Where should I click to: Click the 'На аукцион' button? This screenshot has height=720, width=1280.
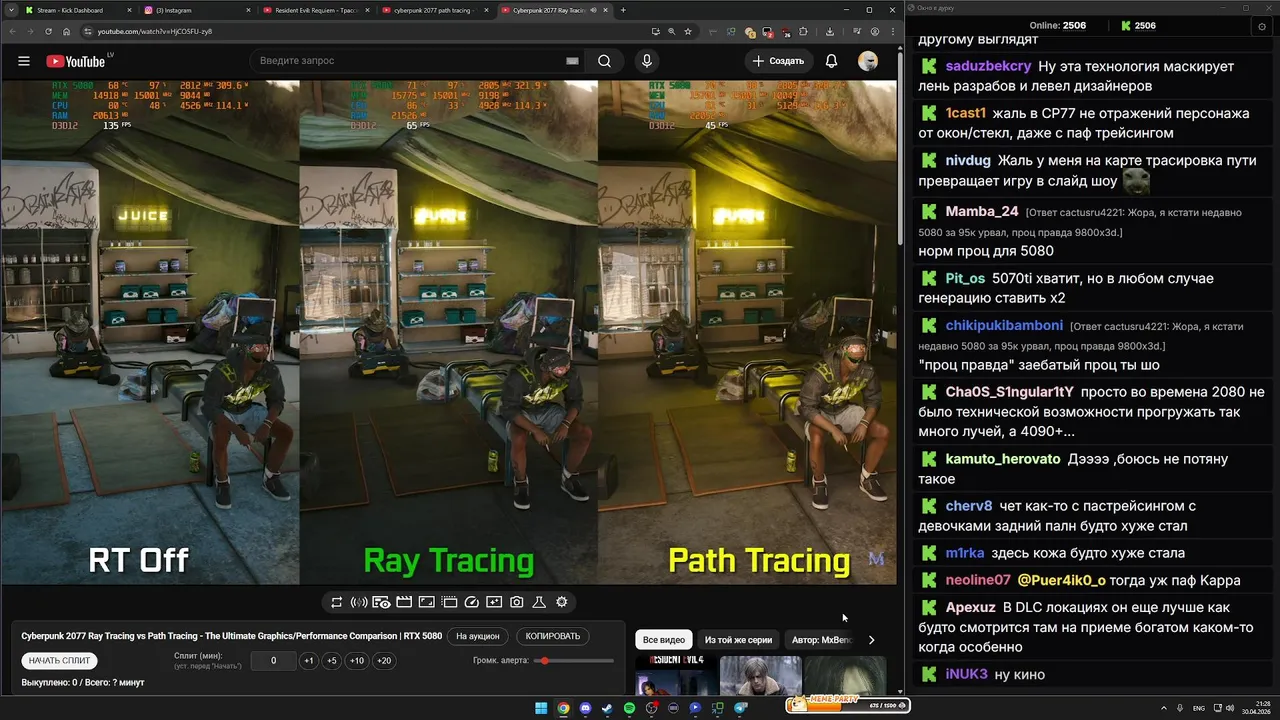coord(478,636)
